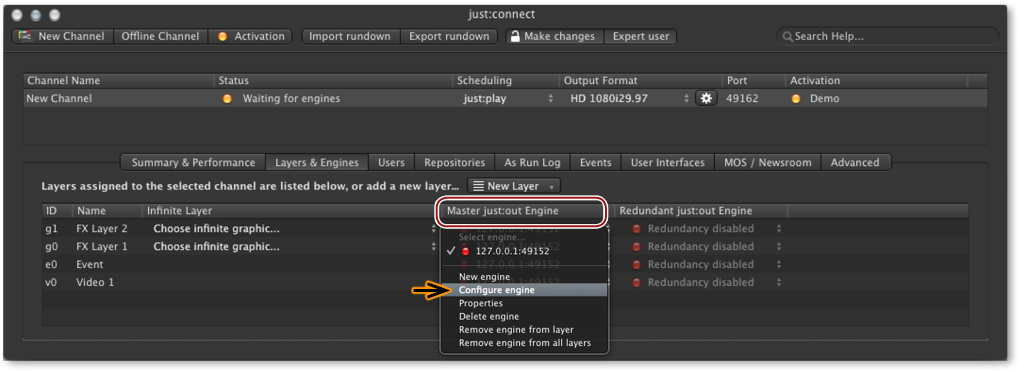Choose the checked 127.0.0.1:49152 engine menu item
This screenshot has width=1018, height=371.
click(524, 251)
